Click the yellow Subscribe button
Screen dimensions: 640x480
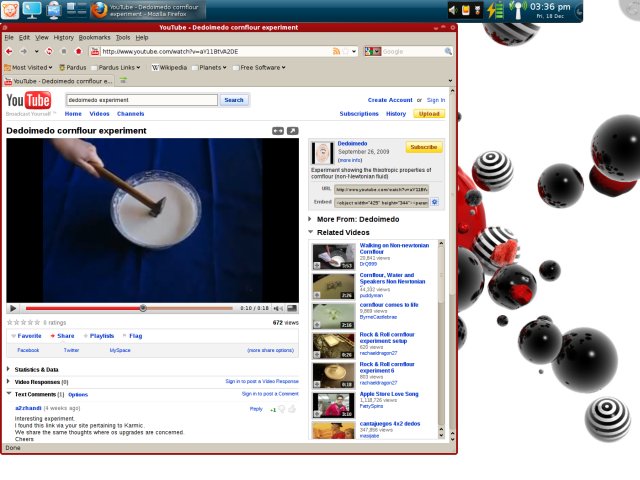coord(424,147)
